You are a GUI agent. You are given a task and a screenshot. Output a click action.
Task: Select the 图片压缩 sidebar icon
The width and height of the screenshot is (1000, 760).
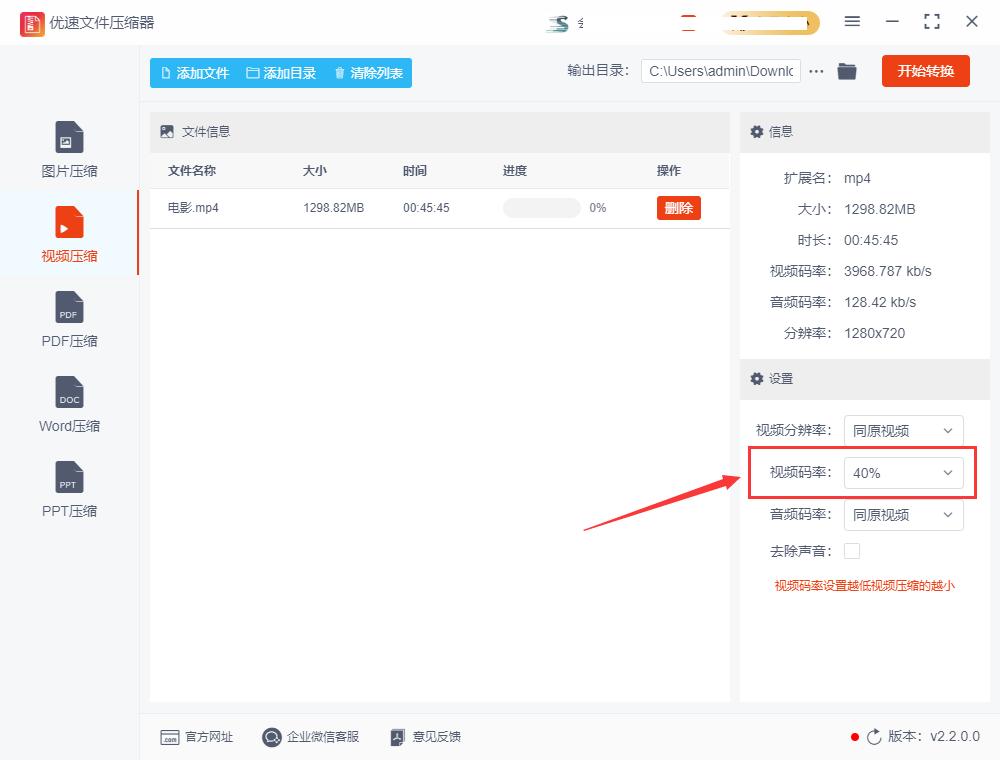(x=68, y=148)
